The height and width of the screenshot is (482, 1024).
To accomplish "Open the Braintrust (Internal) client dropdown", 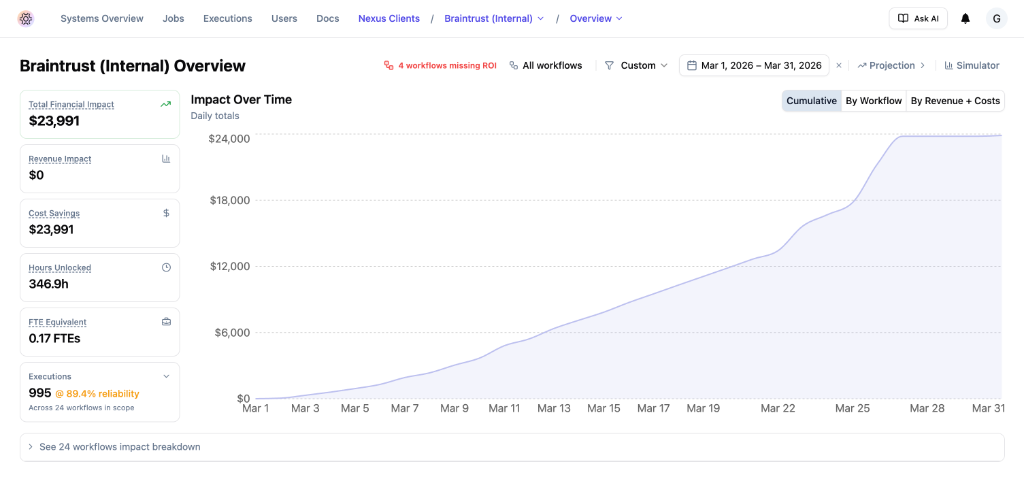I will [x=494, y=18].
